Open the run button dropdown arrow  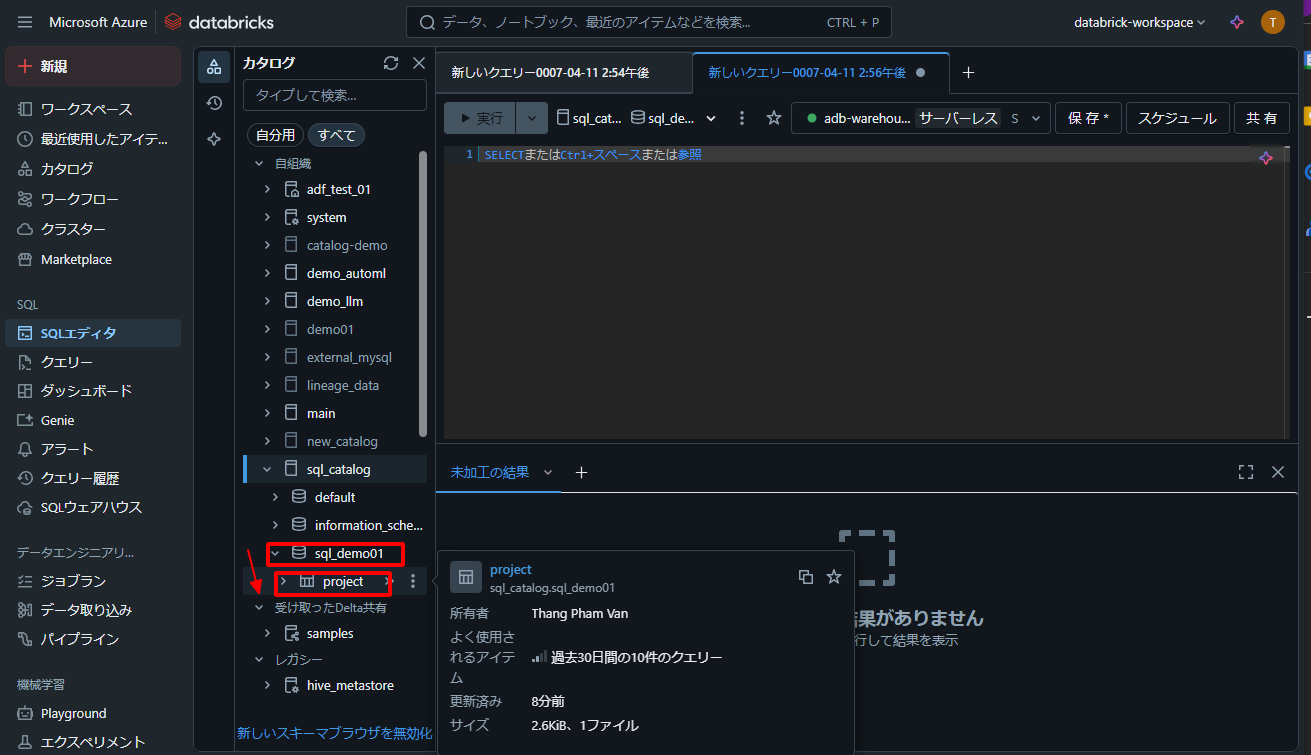click(532, 118)
